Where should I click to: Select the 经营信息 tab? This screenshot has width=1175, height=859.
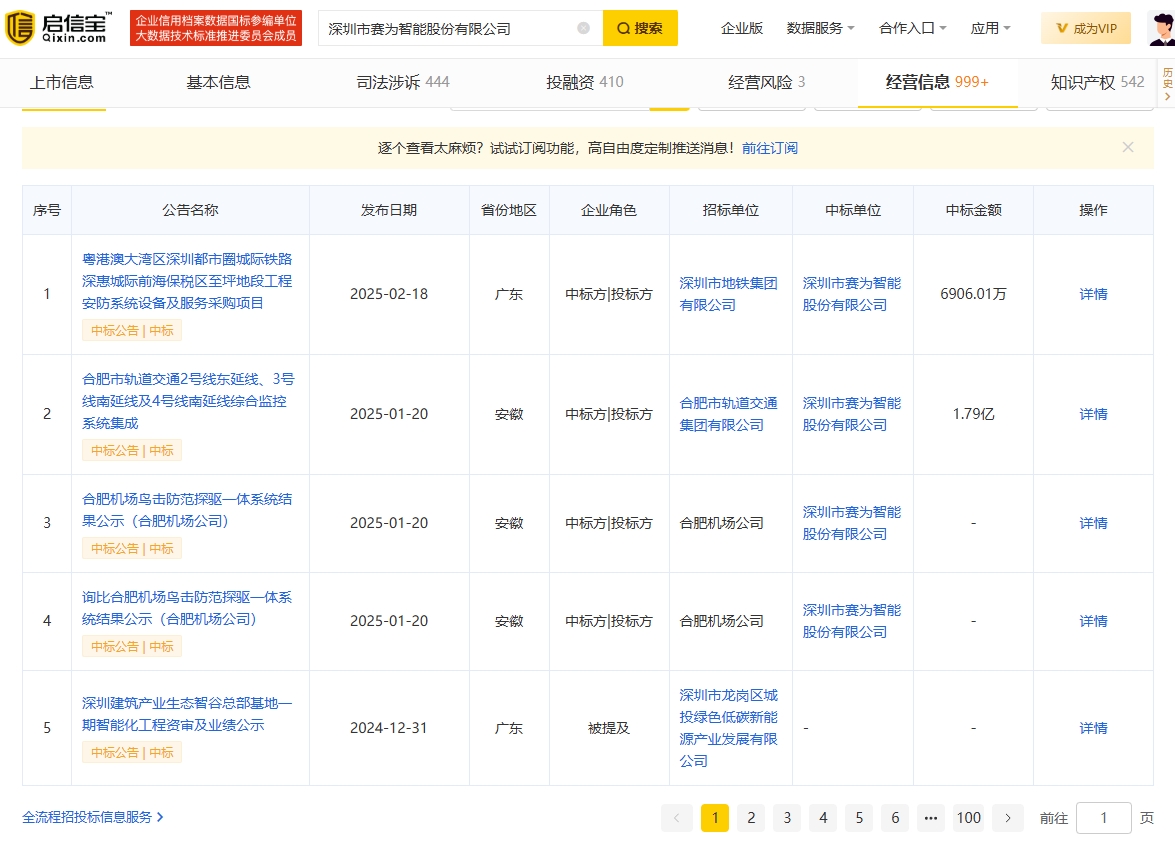[937, 82]
